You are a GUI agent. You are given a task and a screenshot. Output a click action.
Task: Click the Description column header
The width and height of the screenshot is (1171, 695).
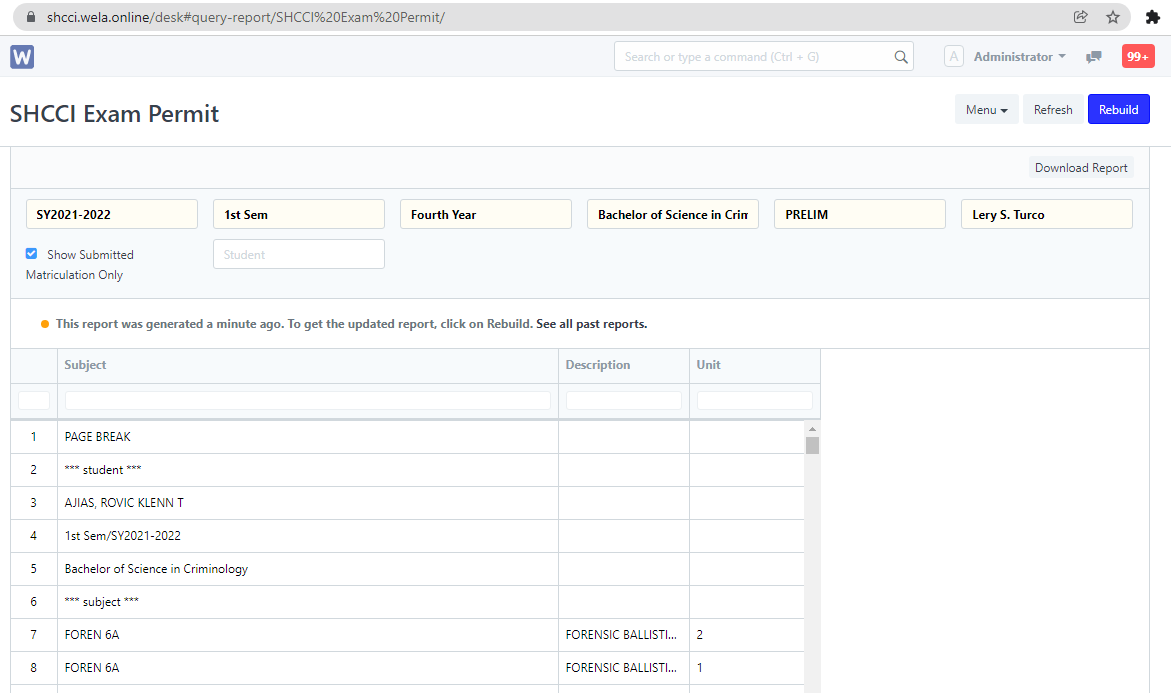(x=597, y=365)
